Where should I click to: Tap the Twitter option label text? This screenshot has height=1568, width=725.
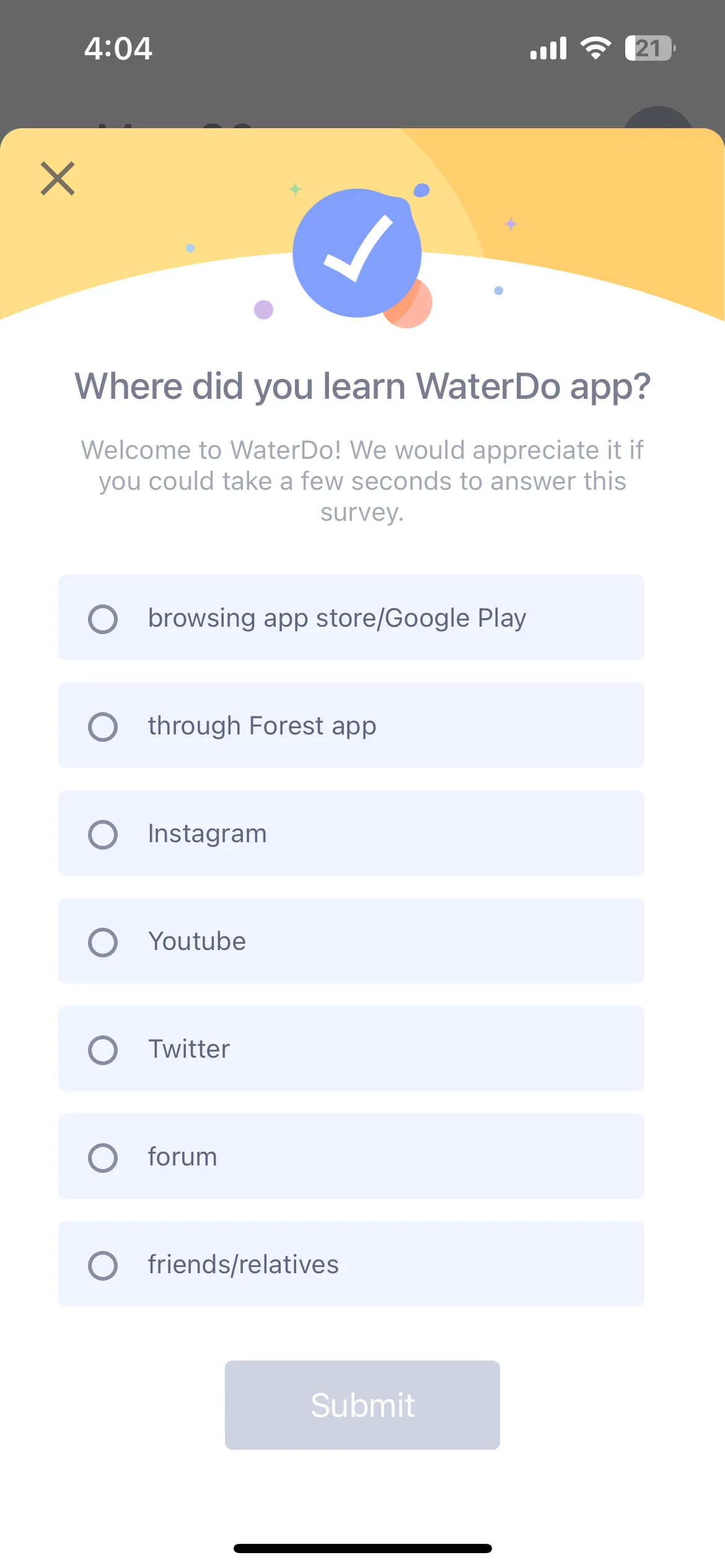(189, 1049)
